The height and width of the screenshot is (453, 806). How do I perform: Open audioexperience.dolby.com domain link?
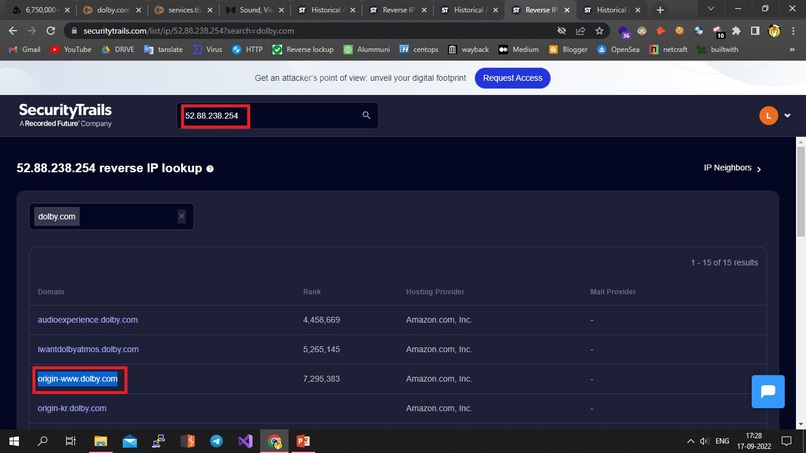87,320
